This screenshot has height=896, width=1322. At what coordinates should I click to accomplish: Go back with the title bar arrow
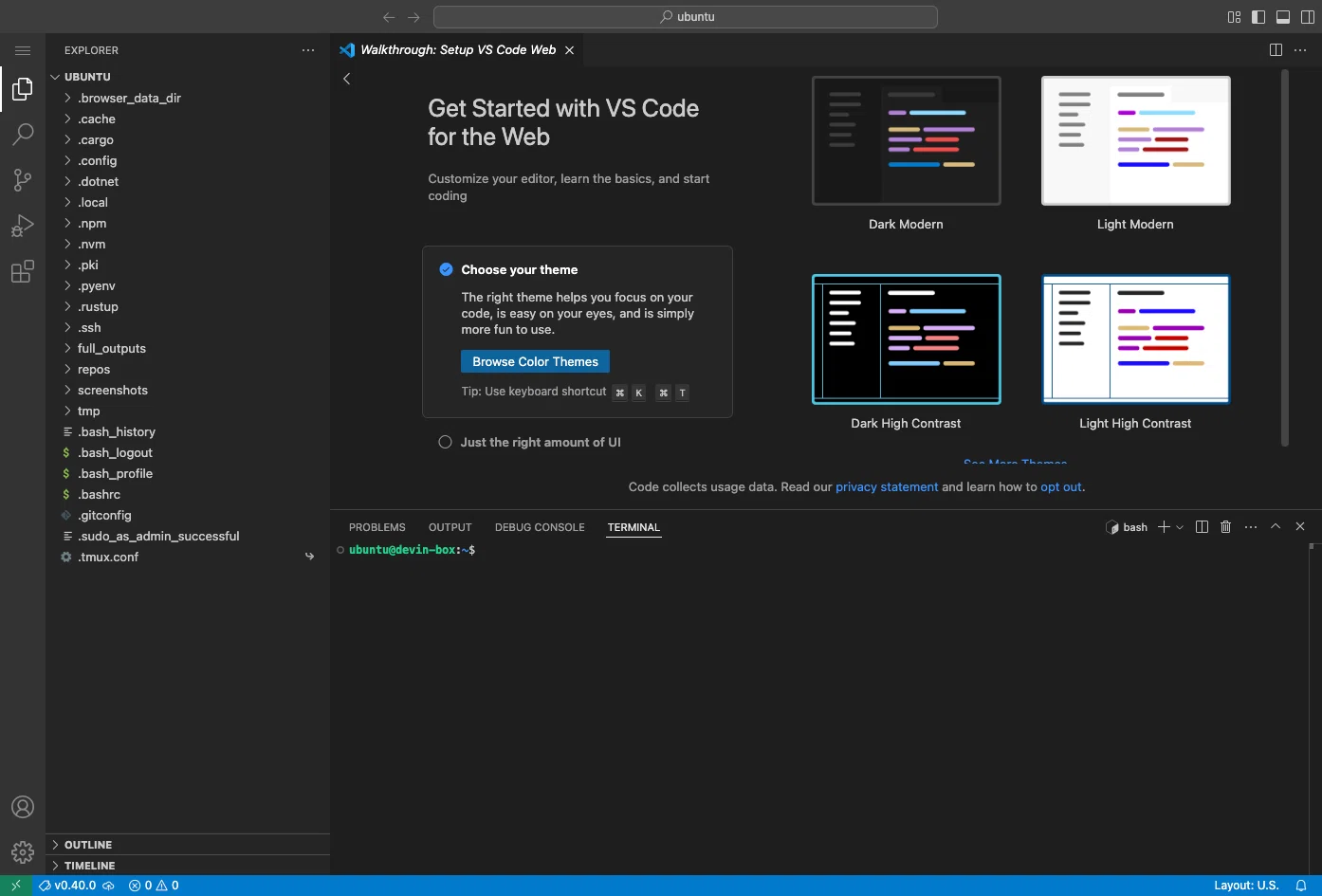point(389,17)
